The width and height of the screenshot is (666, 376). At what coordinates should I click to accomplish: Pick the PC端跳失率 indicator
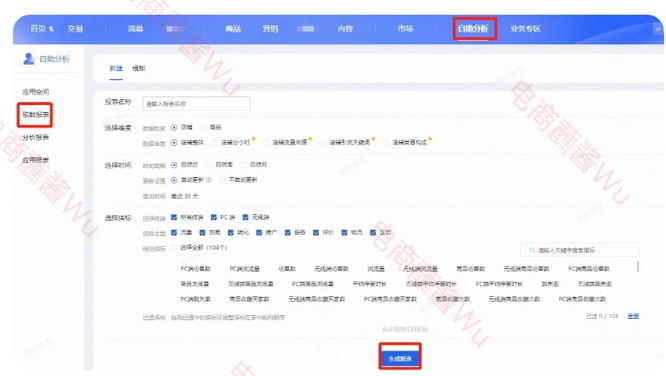point(195,299)
